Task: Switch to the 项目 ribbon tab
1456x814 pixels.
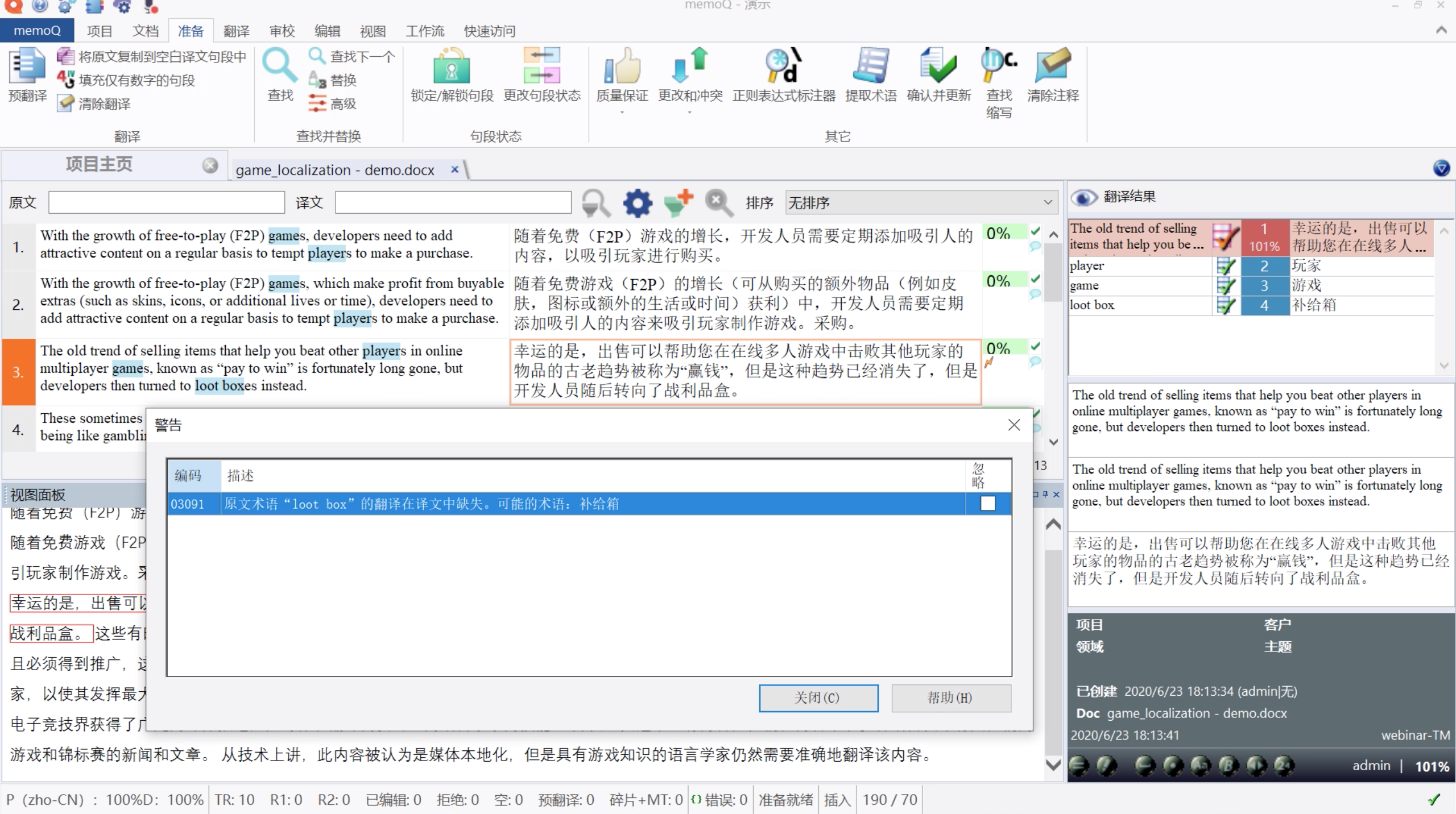Action: [100, 31]
